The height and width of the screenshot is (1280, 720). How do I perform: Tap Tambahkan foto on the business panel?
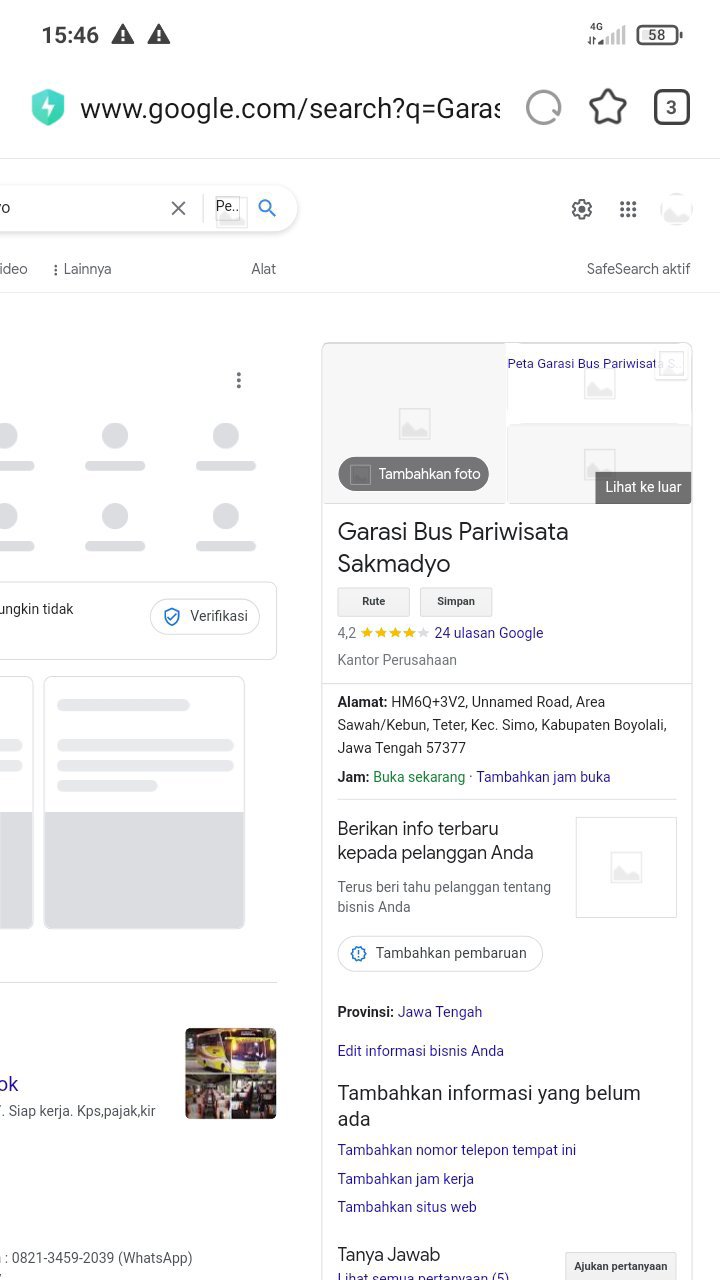point(414,474)
